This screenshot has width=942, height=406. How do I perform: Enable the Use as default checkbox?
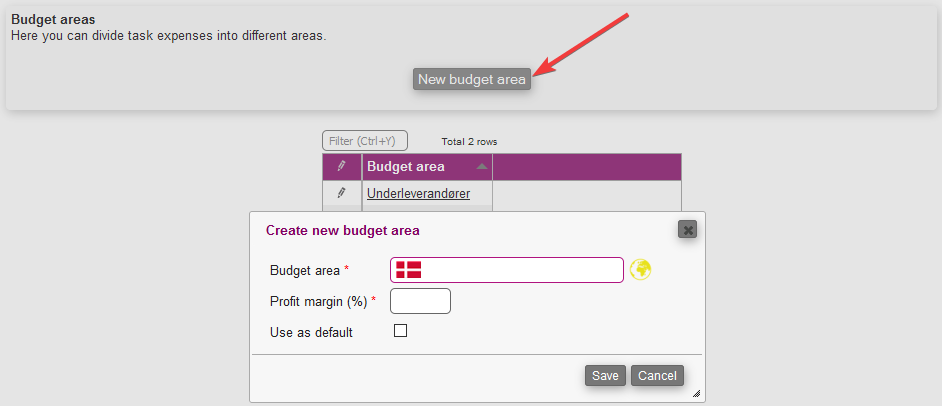400,330
